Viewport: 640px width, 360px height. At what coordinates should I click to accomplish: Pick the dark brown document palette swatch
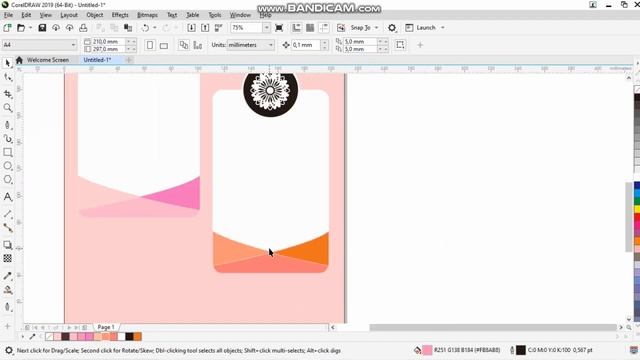click(x=65, y=336)
